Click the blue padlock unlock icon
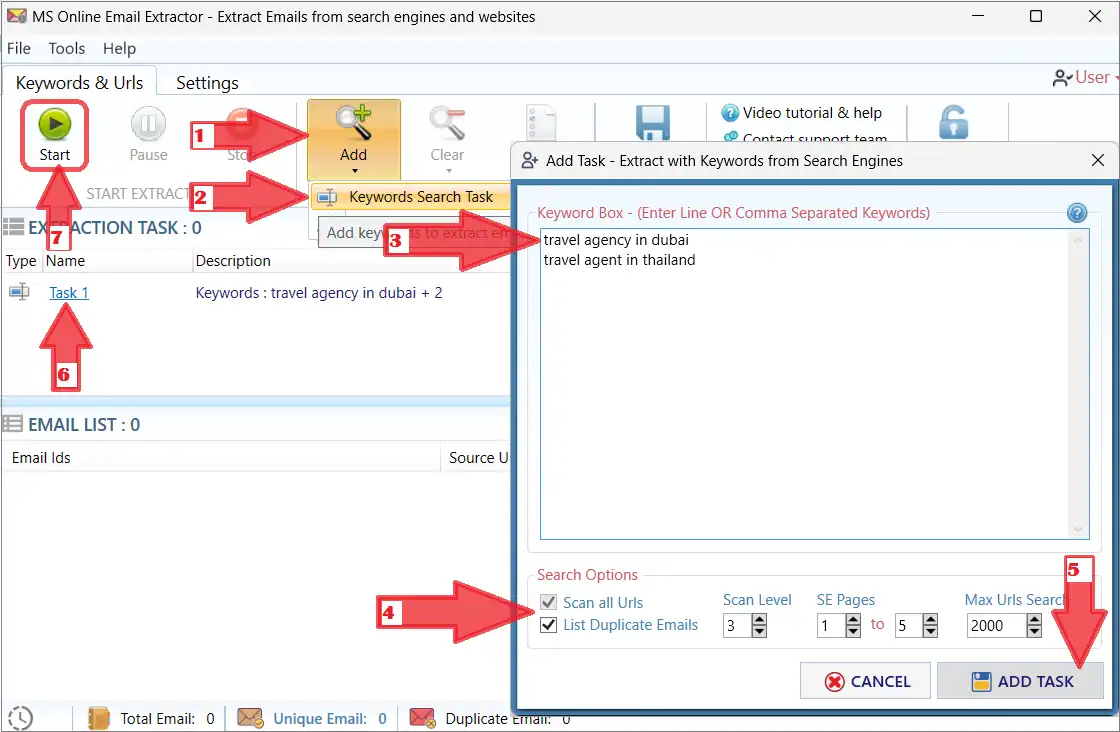The image size is (1120, 732). 953,122
